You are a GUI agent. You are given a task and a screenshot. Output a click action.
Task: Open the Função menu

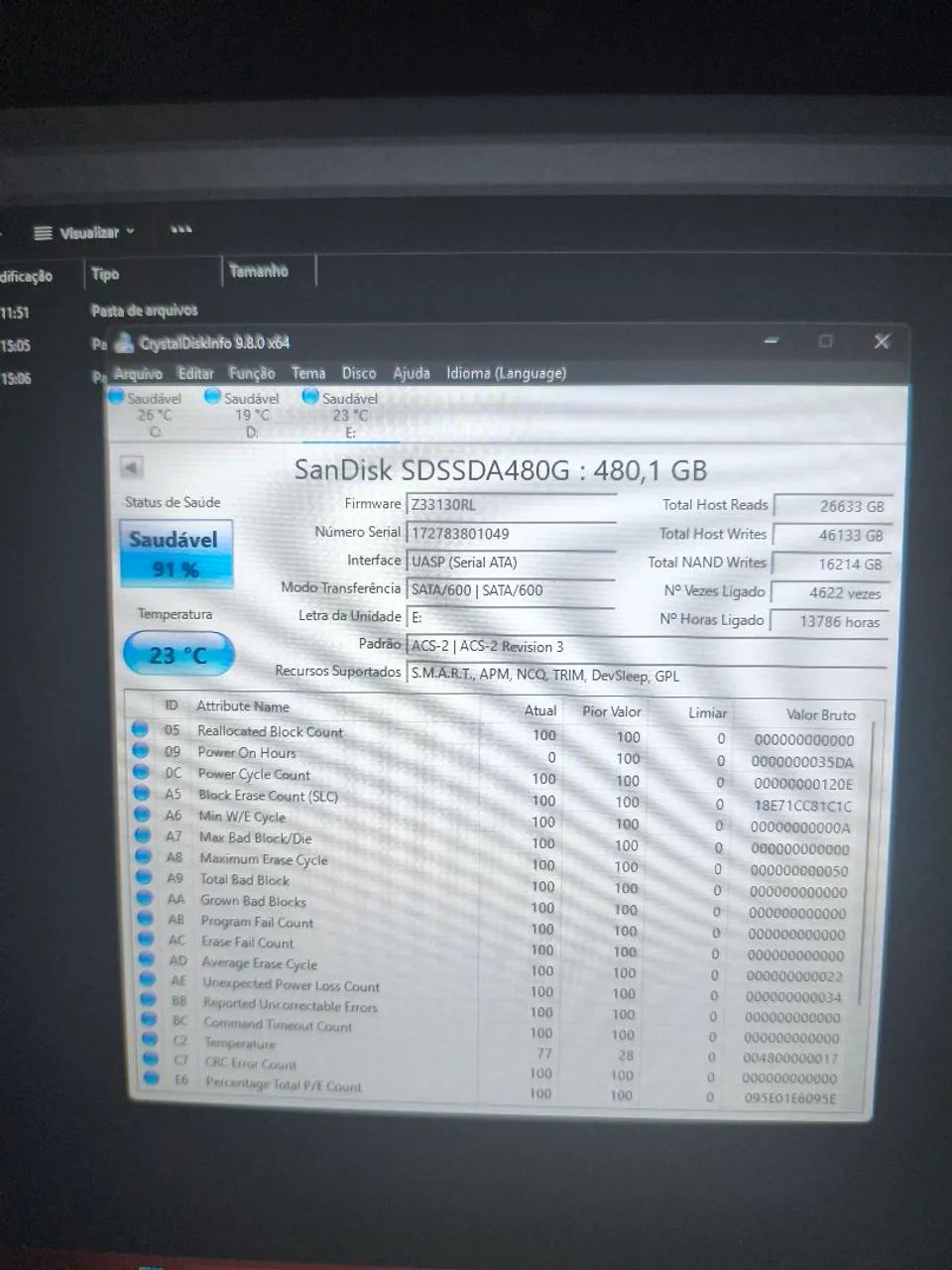252,373
